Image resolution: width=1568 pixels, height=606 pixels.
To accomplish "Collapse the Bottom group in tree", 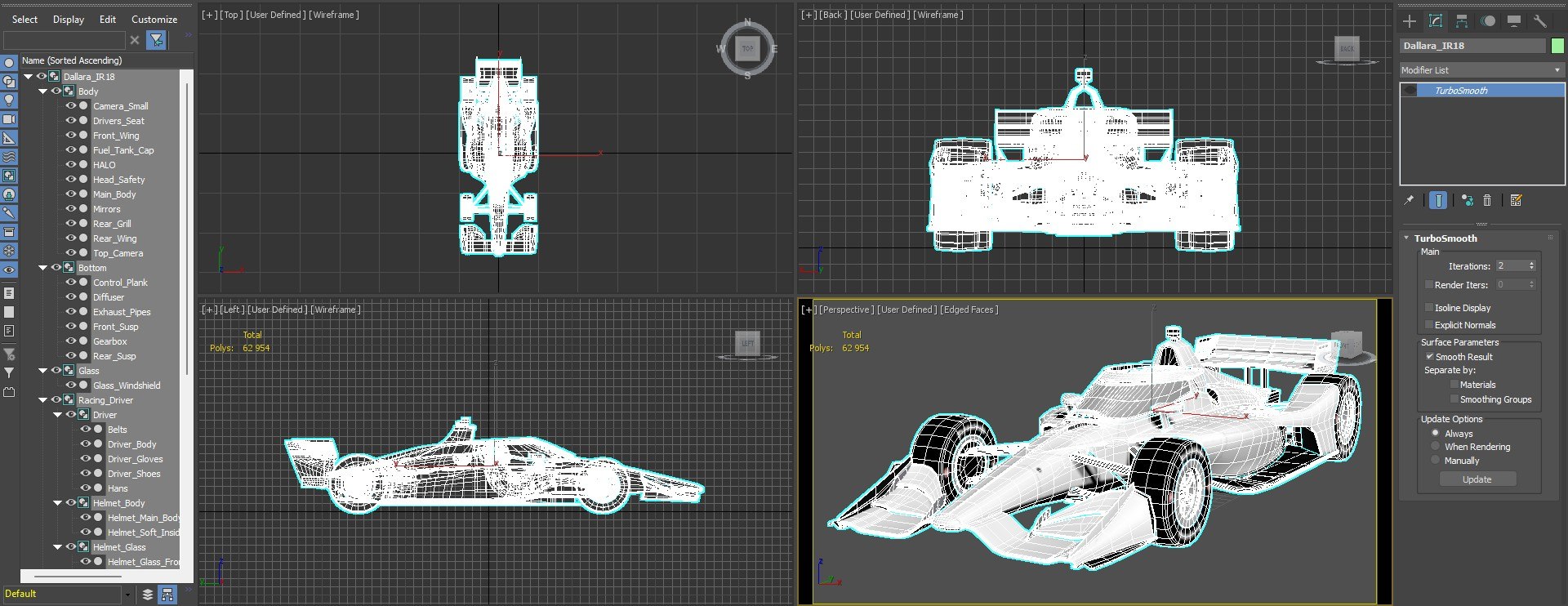I will (43, 268).
